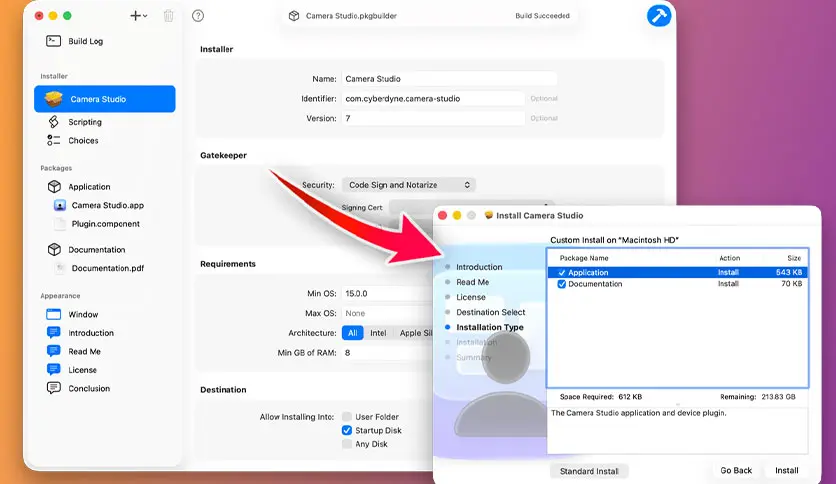Click the Documentation row Install action cell
The image size is (836, 484).
point(728,284)
